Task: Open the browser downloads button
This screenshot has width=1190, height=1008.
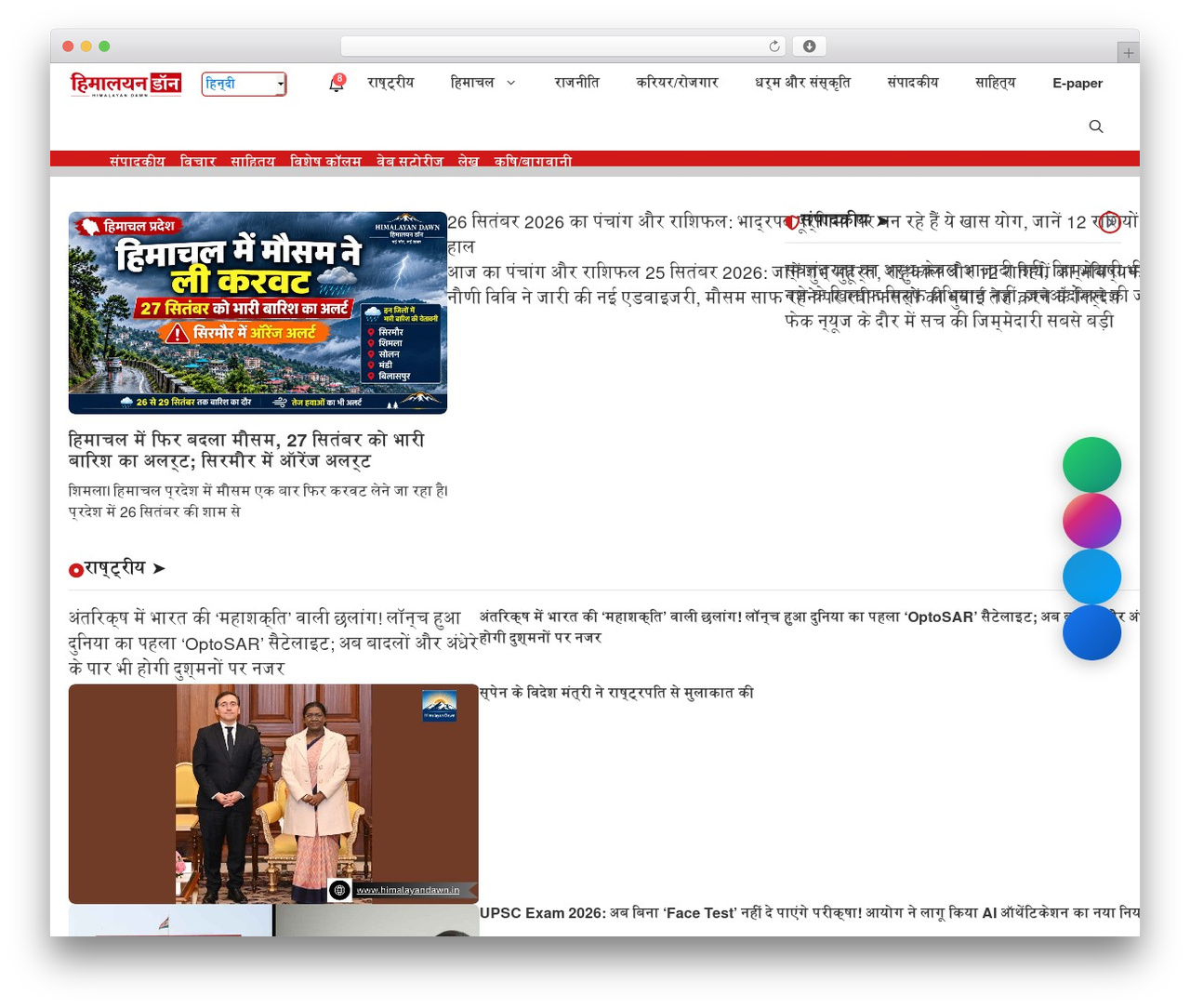Action: pos(809,46)
